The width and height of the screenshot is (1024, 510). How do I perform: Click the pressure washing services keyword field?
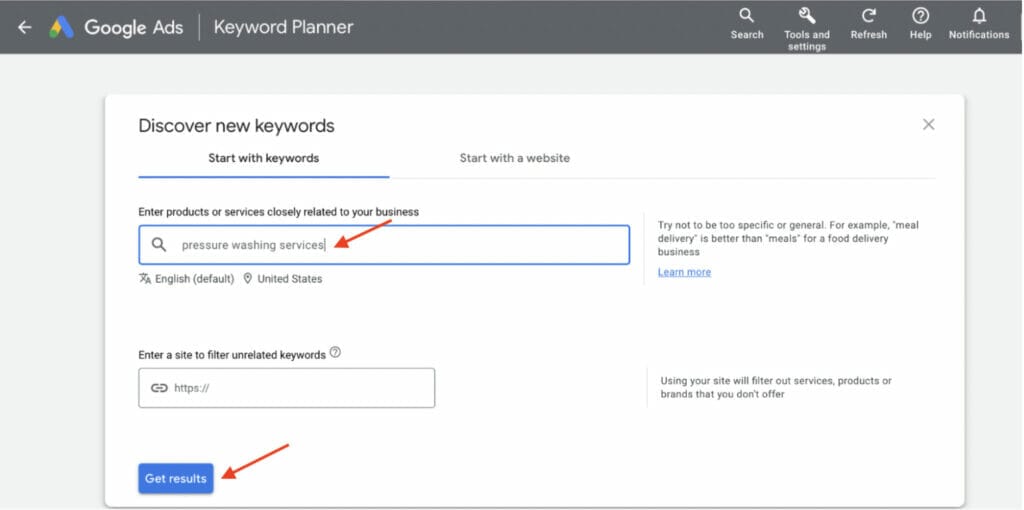(x=400, y=245)
